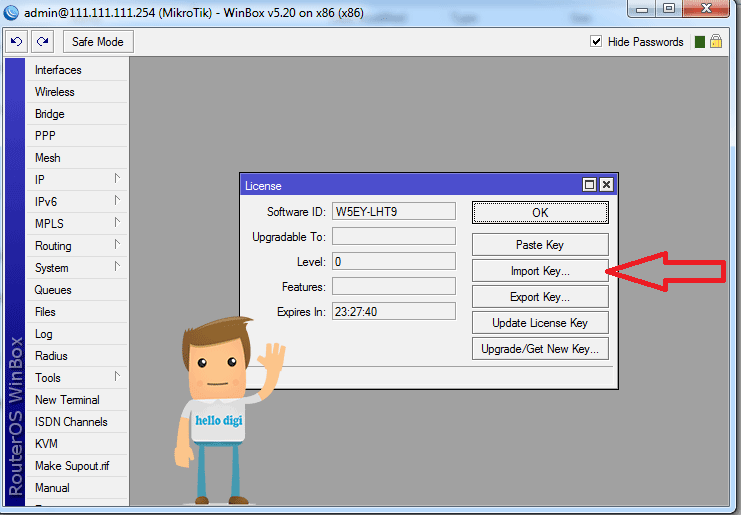Open the Manual entry
The height and width of the screenshot is (515, 741).
click(x=77, y=488)
